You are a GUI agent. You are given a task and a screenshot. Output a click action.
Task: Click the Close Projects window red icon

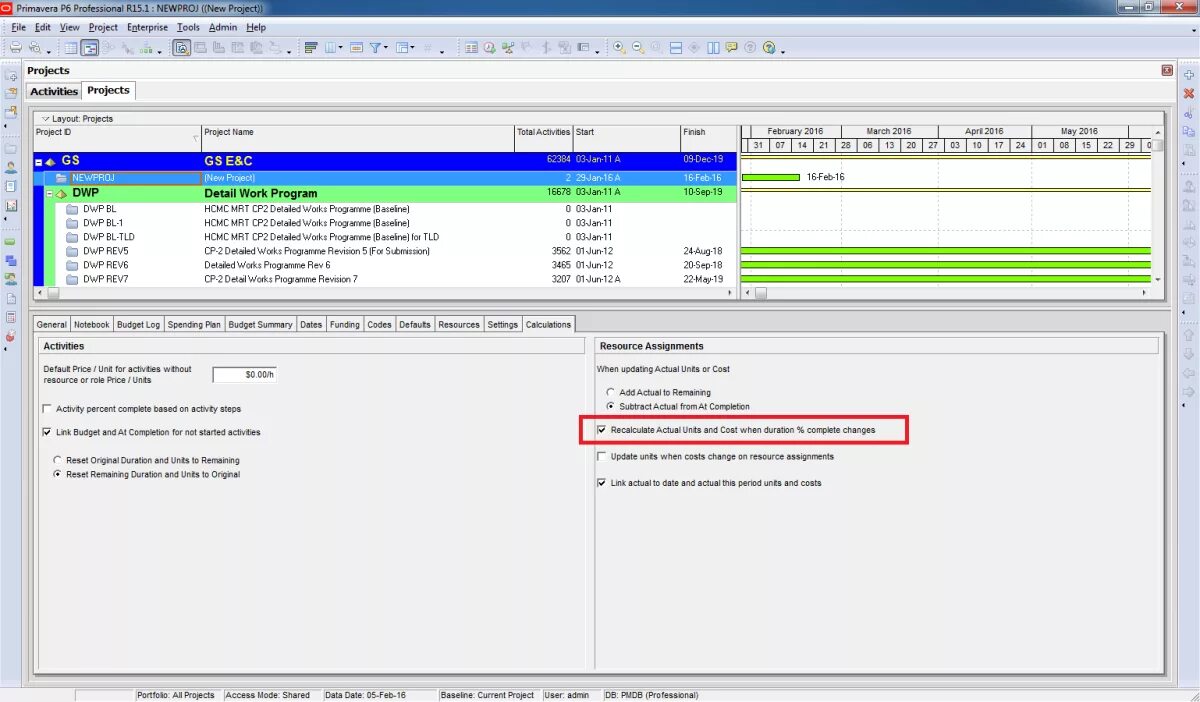coord(1167,71)
